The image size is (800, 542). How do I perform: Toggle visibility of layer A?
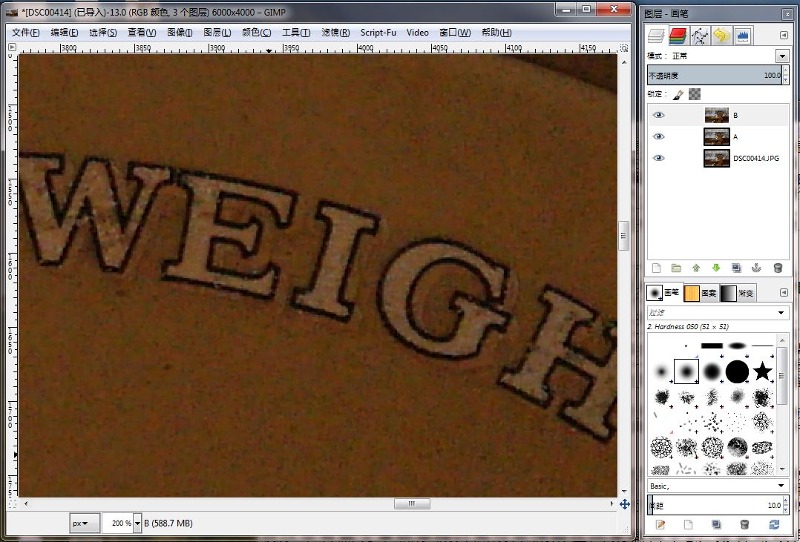[658, 136]
